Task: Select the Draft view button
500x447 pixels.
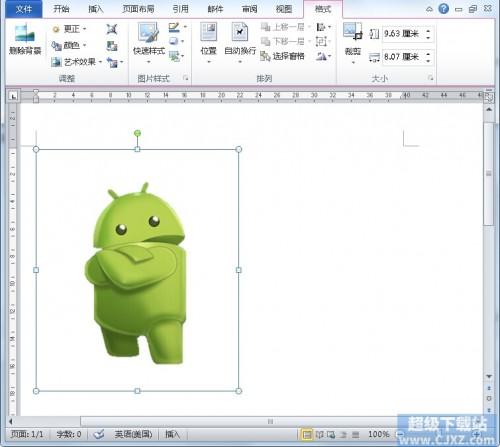Action: [356, 434]
